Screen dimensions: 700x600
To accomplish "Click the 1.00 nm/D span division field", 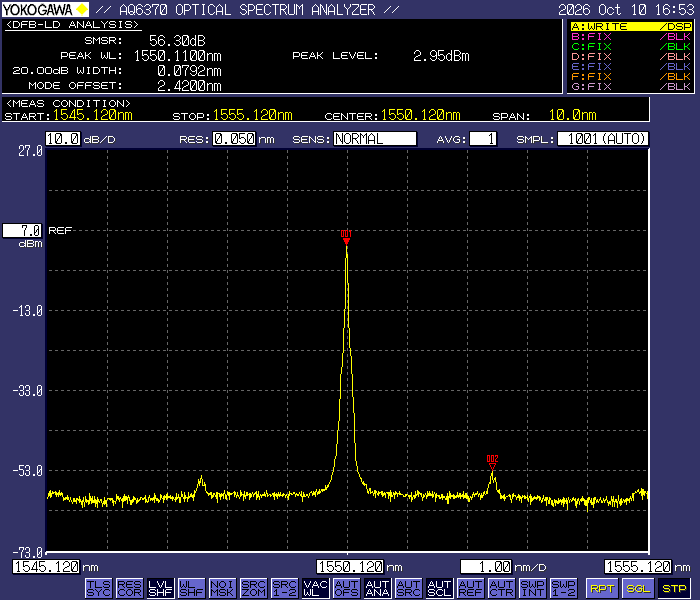I will [x=486, y=567].
